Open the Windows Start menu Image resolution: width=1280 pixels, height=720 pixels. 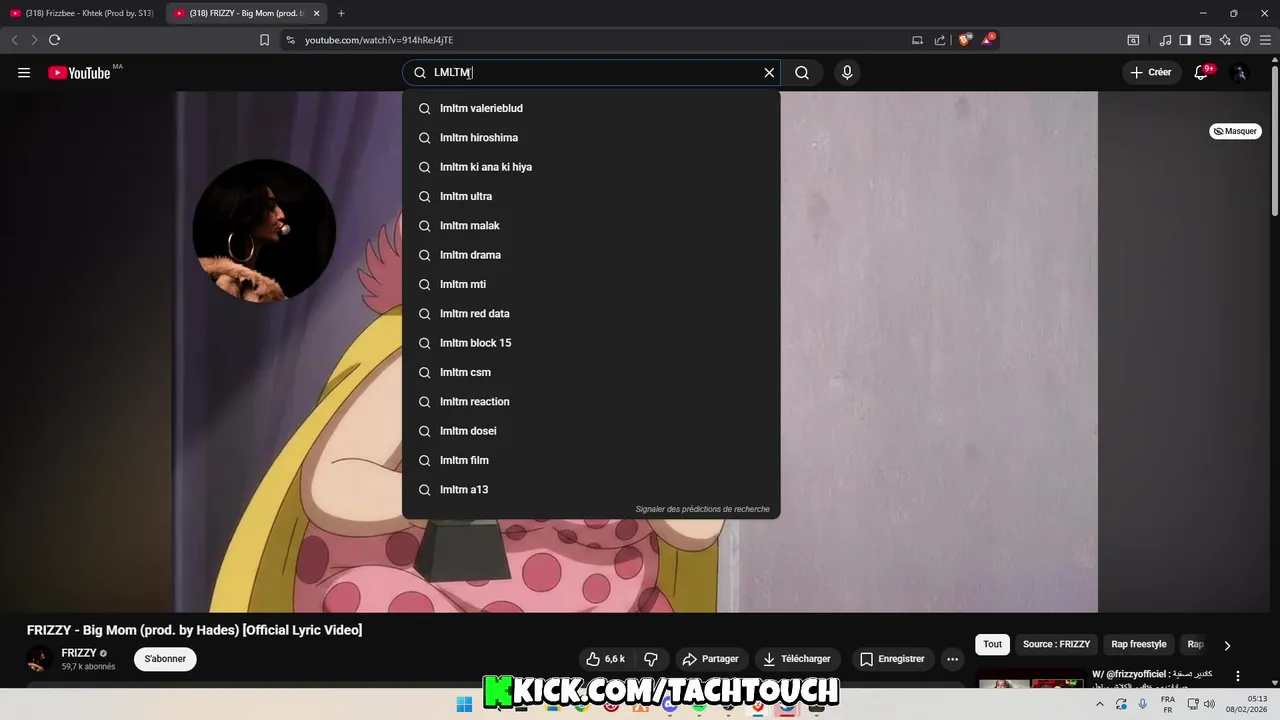(464, 705)
